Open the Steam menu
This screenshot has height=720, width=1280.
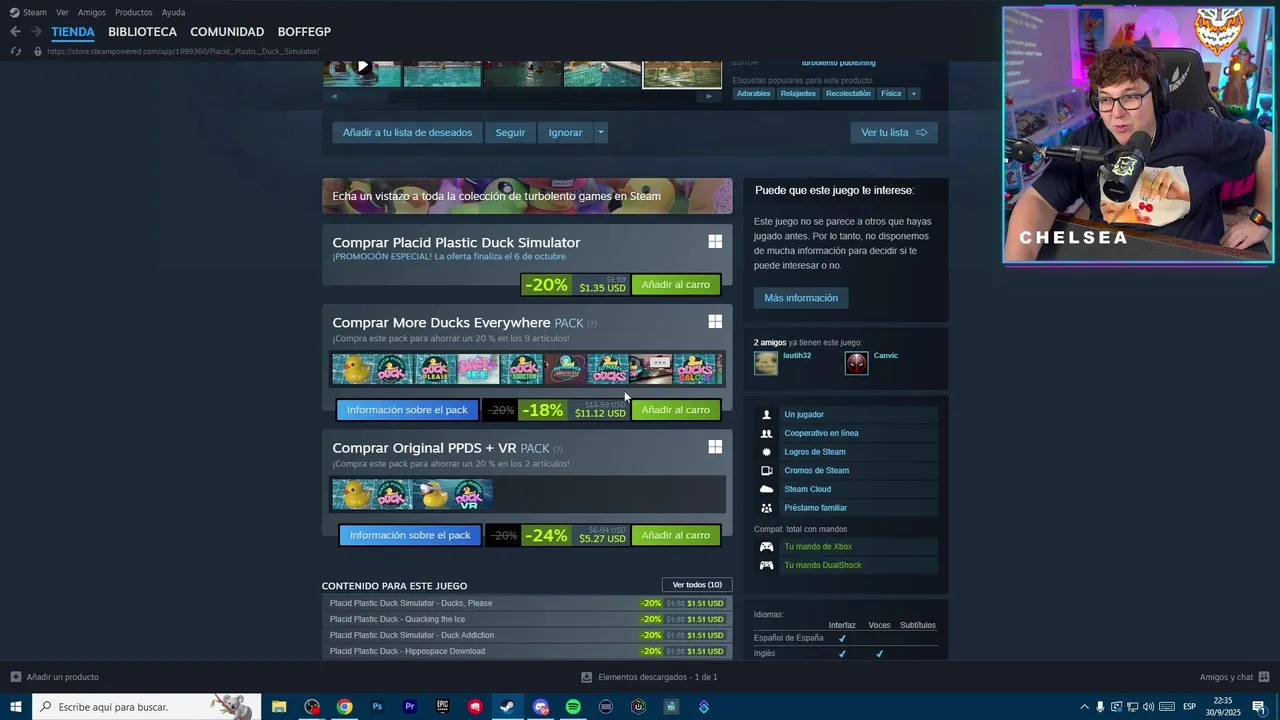(28, 12)
